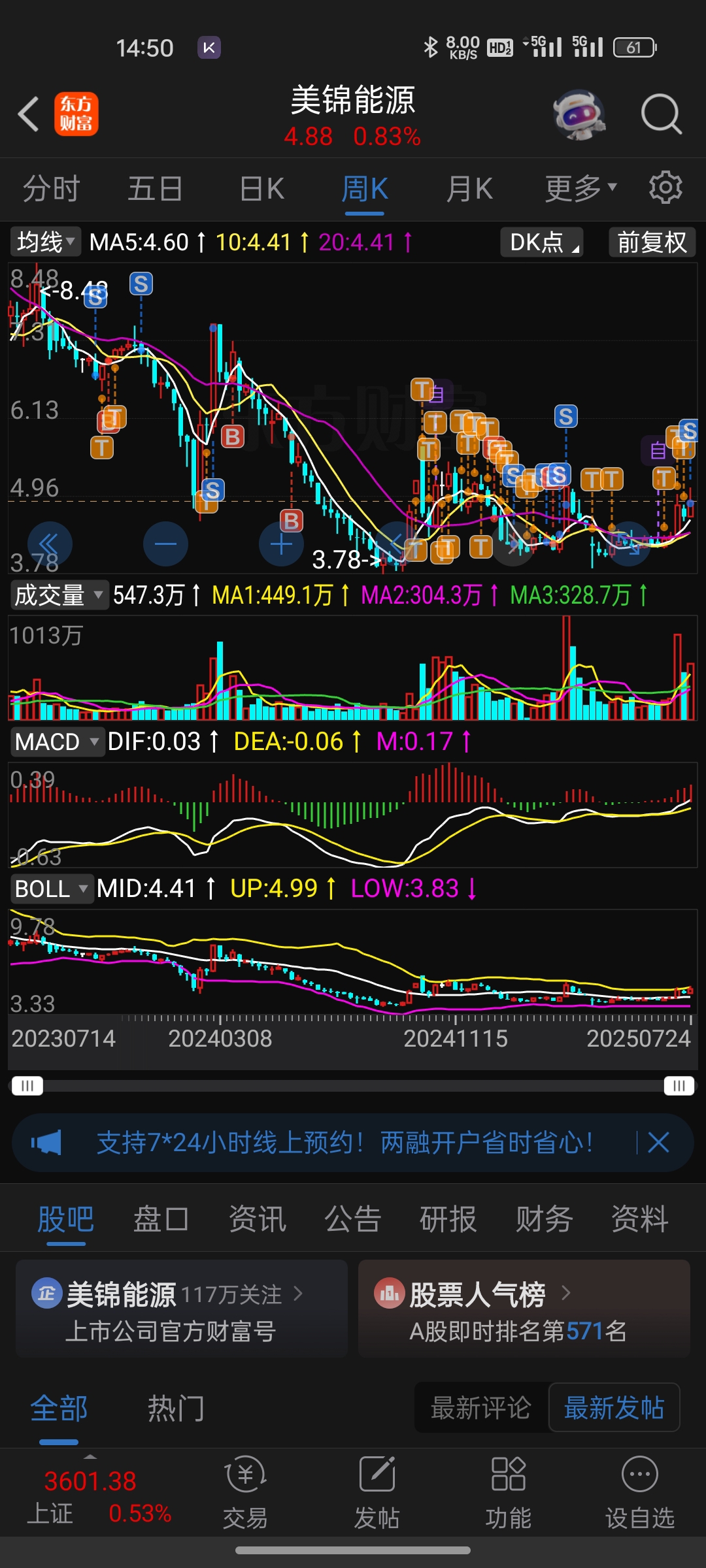Switch to 五日 chart tab
The height and width of the screenshot is (1568, 706).
[x=155, y=189]
